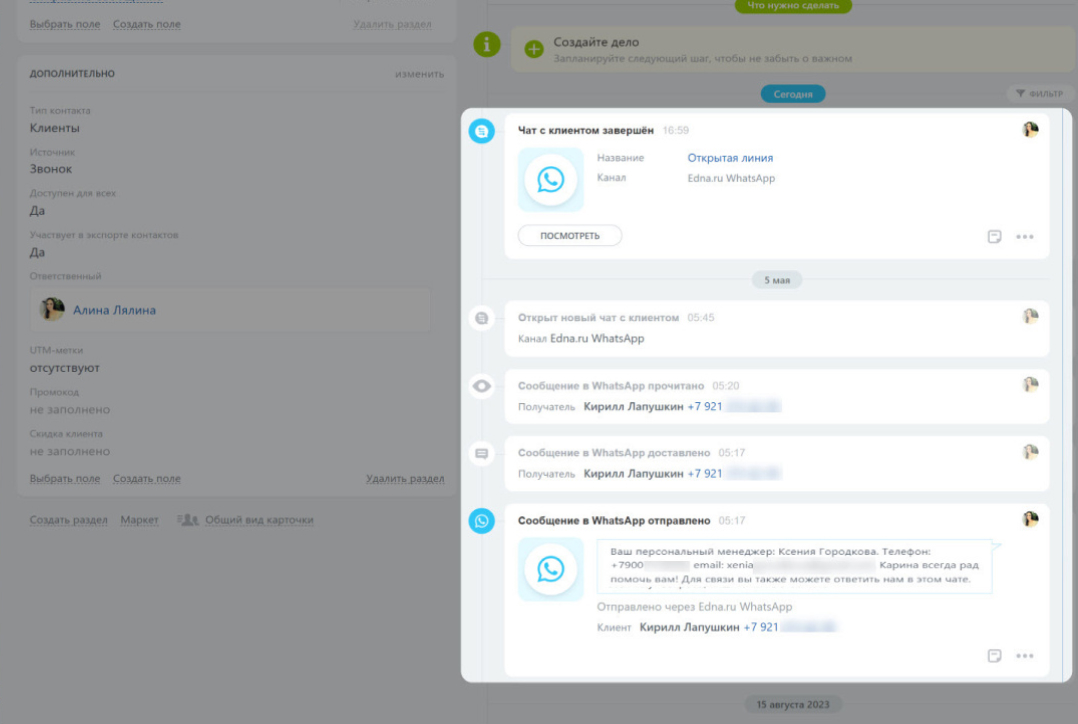Image resolution: width=1078 pixels, height=724 pixels.
Task: Open the three-dots menu in the sent message card
Action: tap(1024, 656)
